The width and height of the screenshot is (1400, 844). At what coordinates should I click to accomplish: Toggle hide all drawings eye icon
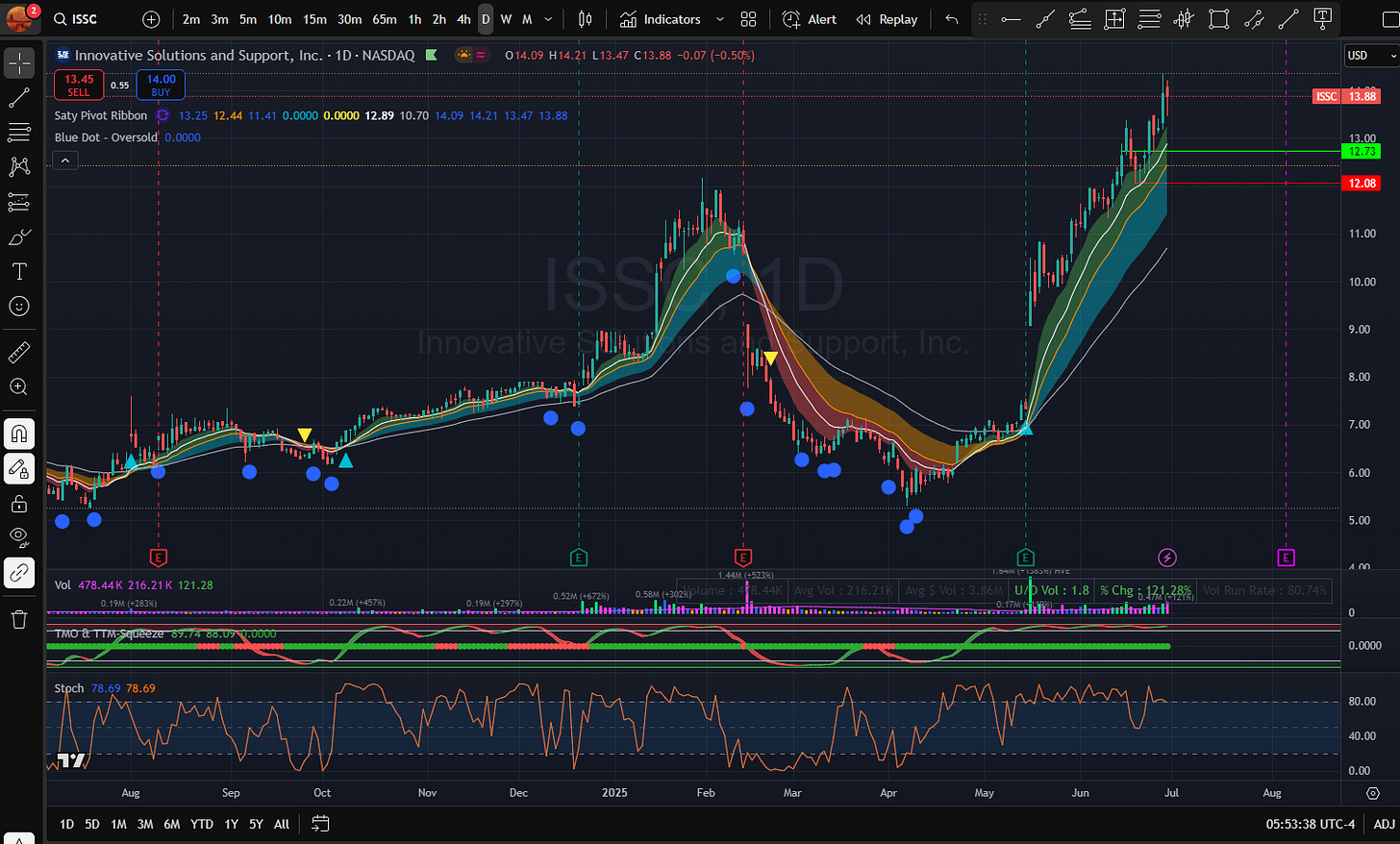tap(18, 537)
